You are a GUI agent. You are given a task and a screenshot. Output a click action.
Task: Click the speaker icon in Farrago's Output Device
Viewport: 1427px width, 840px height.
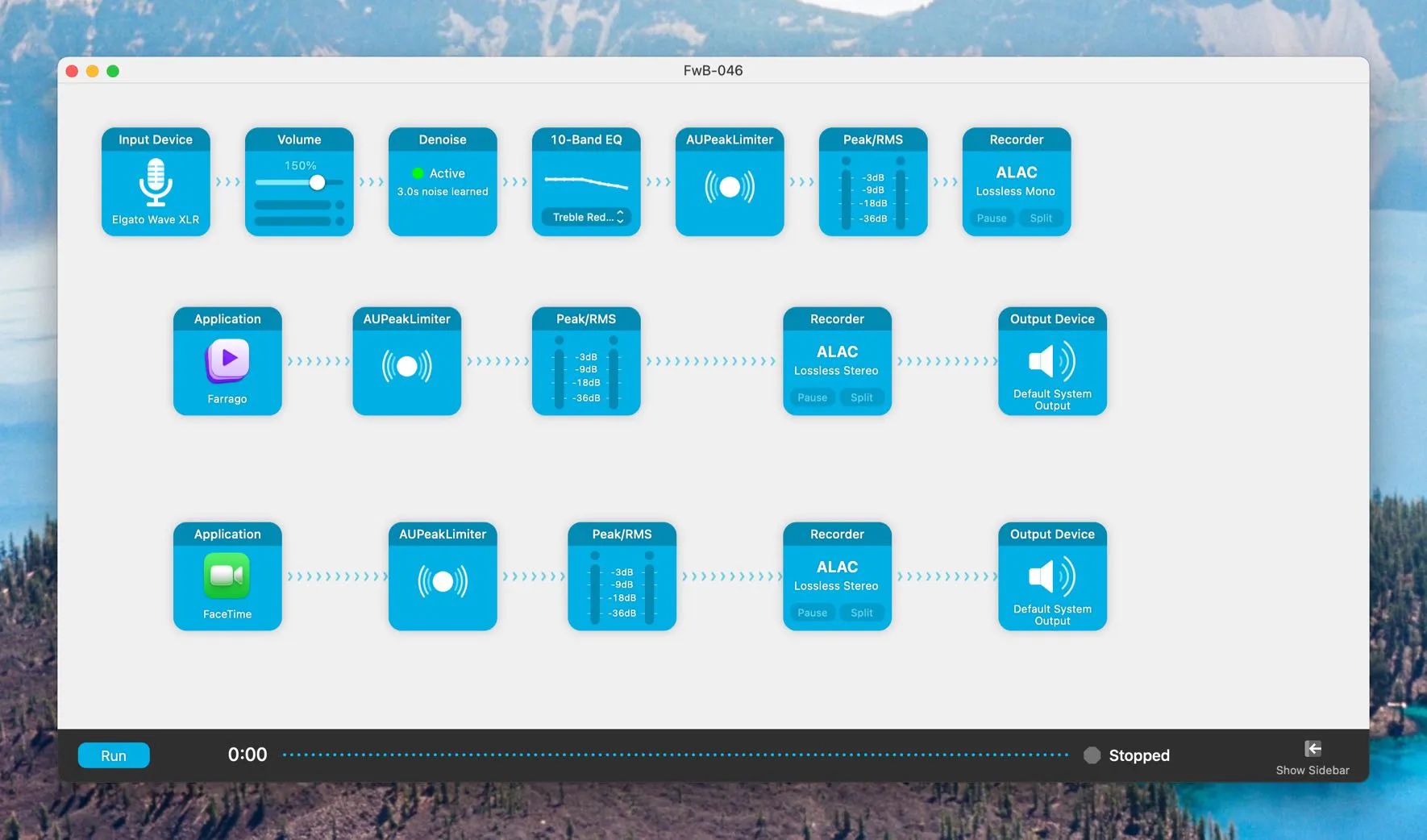click(1052, 361)
